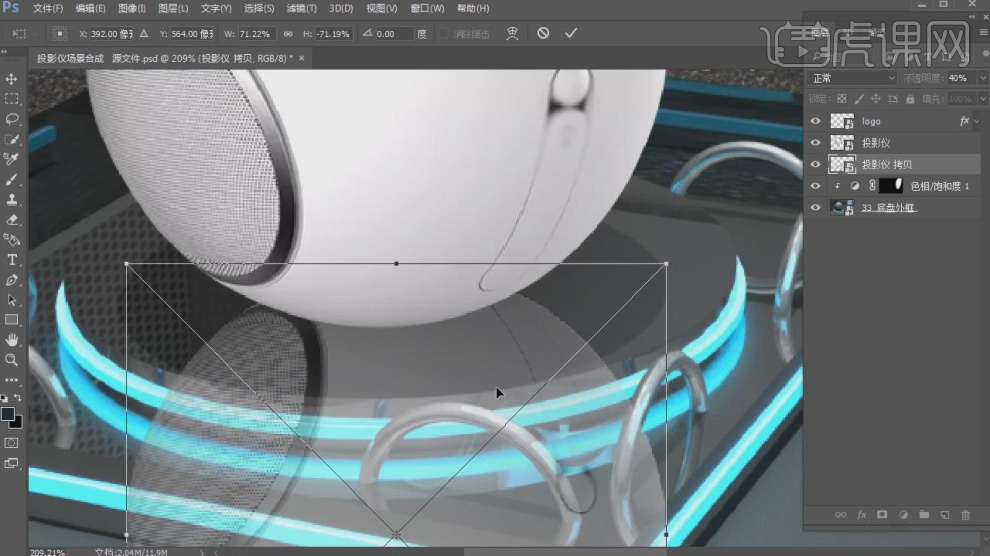The image size is (990, 556).
Task: Select the Lasso tool
Action: coord(12,119)
